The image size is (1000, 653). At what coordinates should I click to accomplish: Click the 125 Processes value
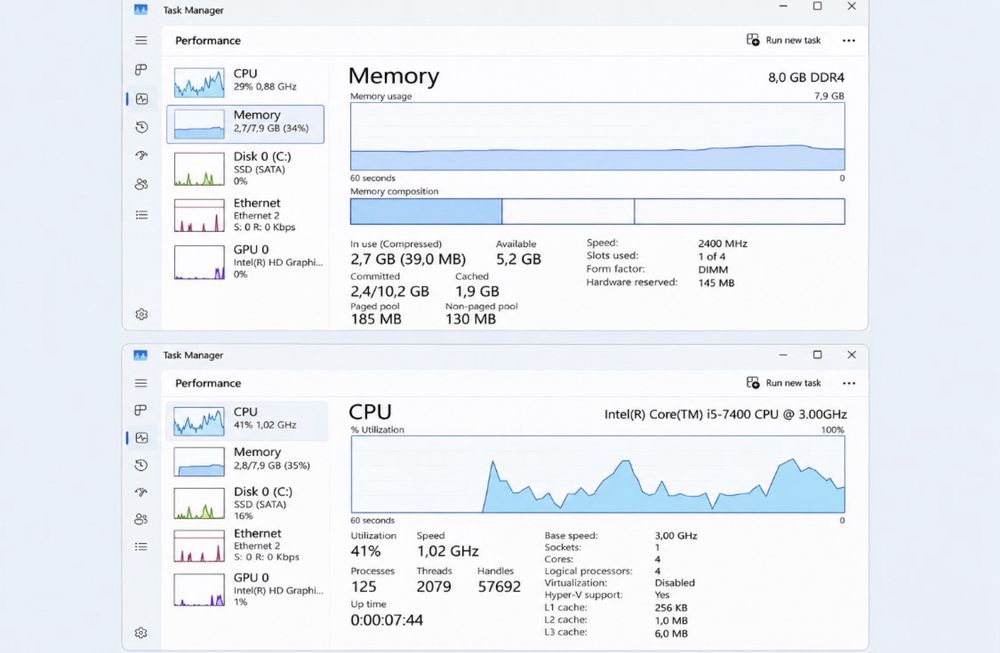(364, 587)
